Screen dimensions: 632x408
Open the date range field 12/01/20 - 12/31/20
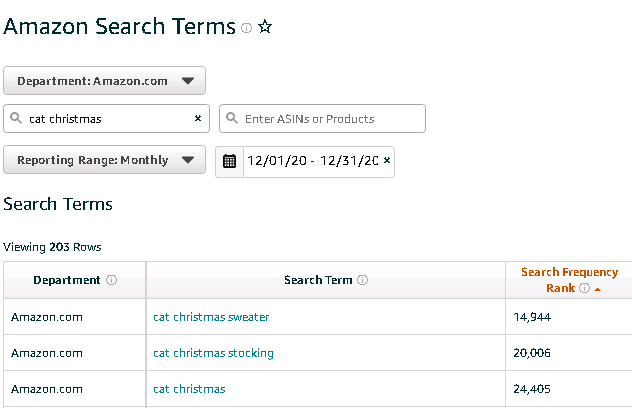coord(313,161)
